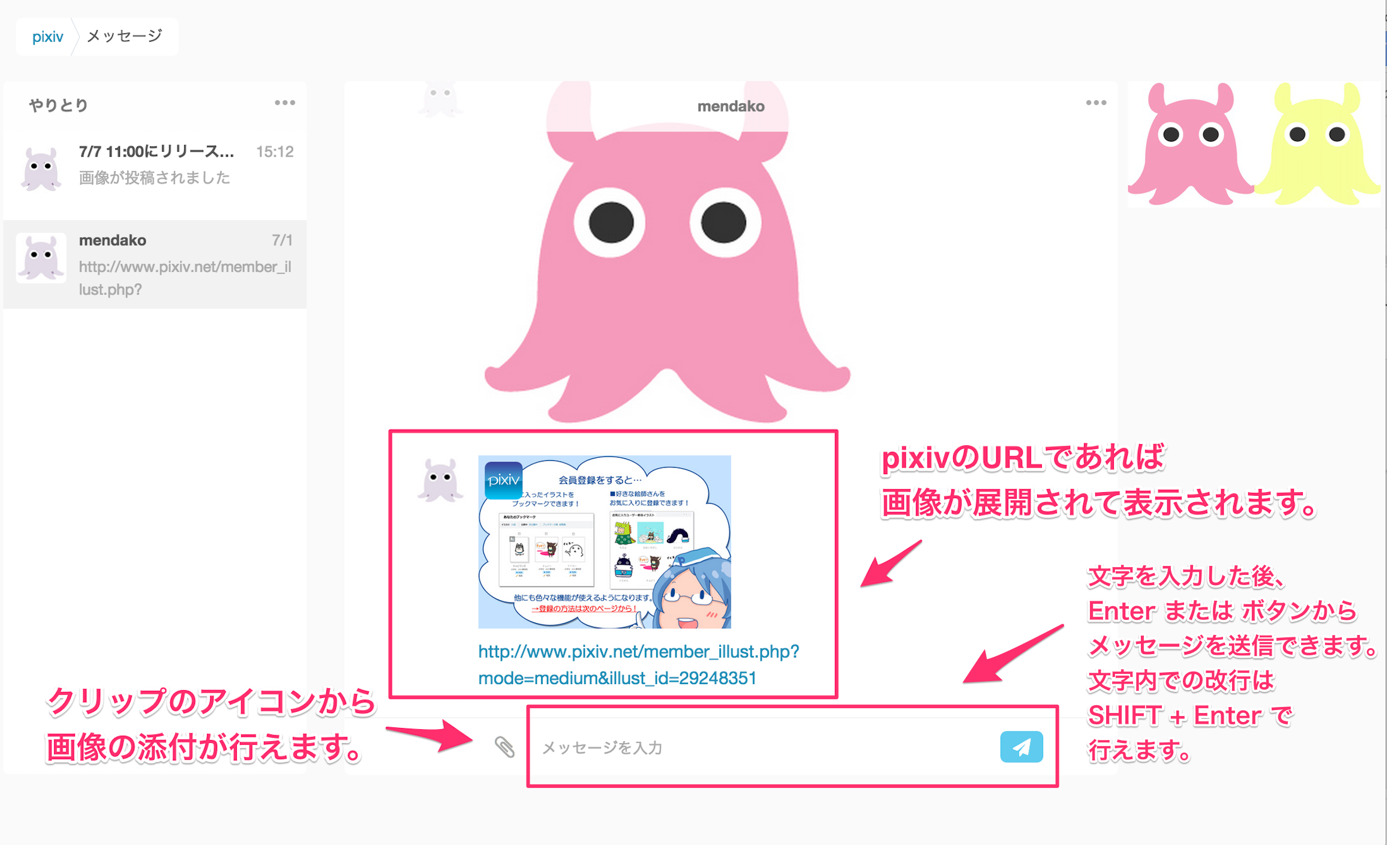Click mendako avatar in the conversation list
This screenshot has width=1400, height=845.
[41, 258]
